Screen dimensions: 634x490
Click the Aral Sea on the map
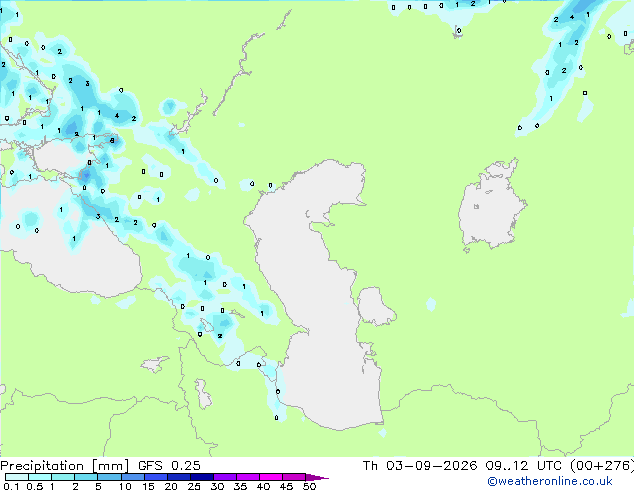coord(491,206)
